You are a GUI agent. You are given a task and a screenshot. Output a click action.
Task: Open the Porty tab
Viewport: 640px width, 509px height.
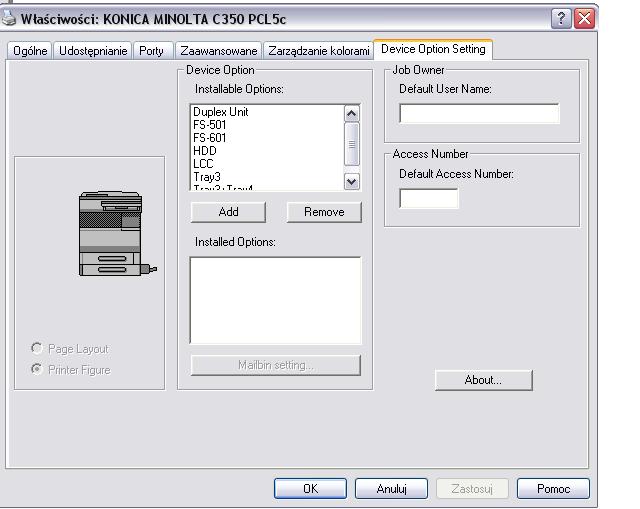point(151,51)
